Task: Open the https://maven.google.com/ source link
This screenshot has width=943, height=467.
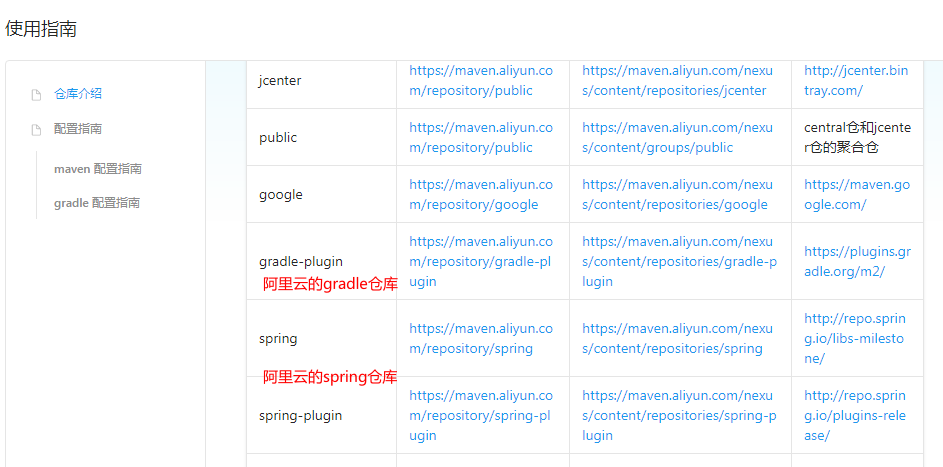Action: (x=857, y=195)
